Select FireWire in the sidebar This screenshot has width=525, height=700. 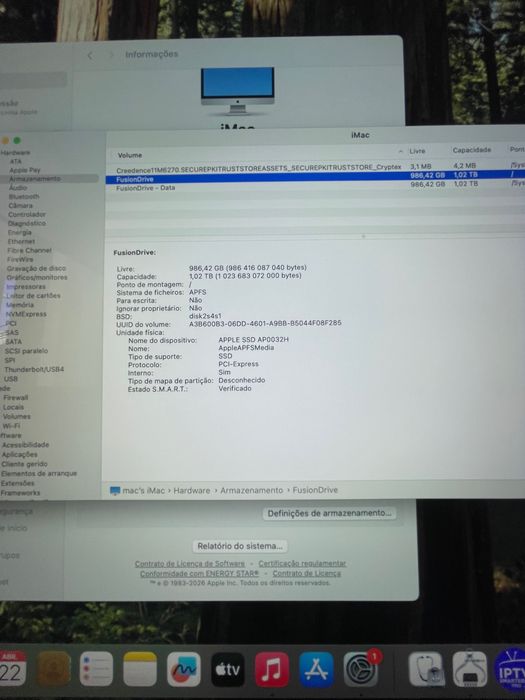coord(20,259)
